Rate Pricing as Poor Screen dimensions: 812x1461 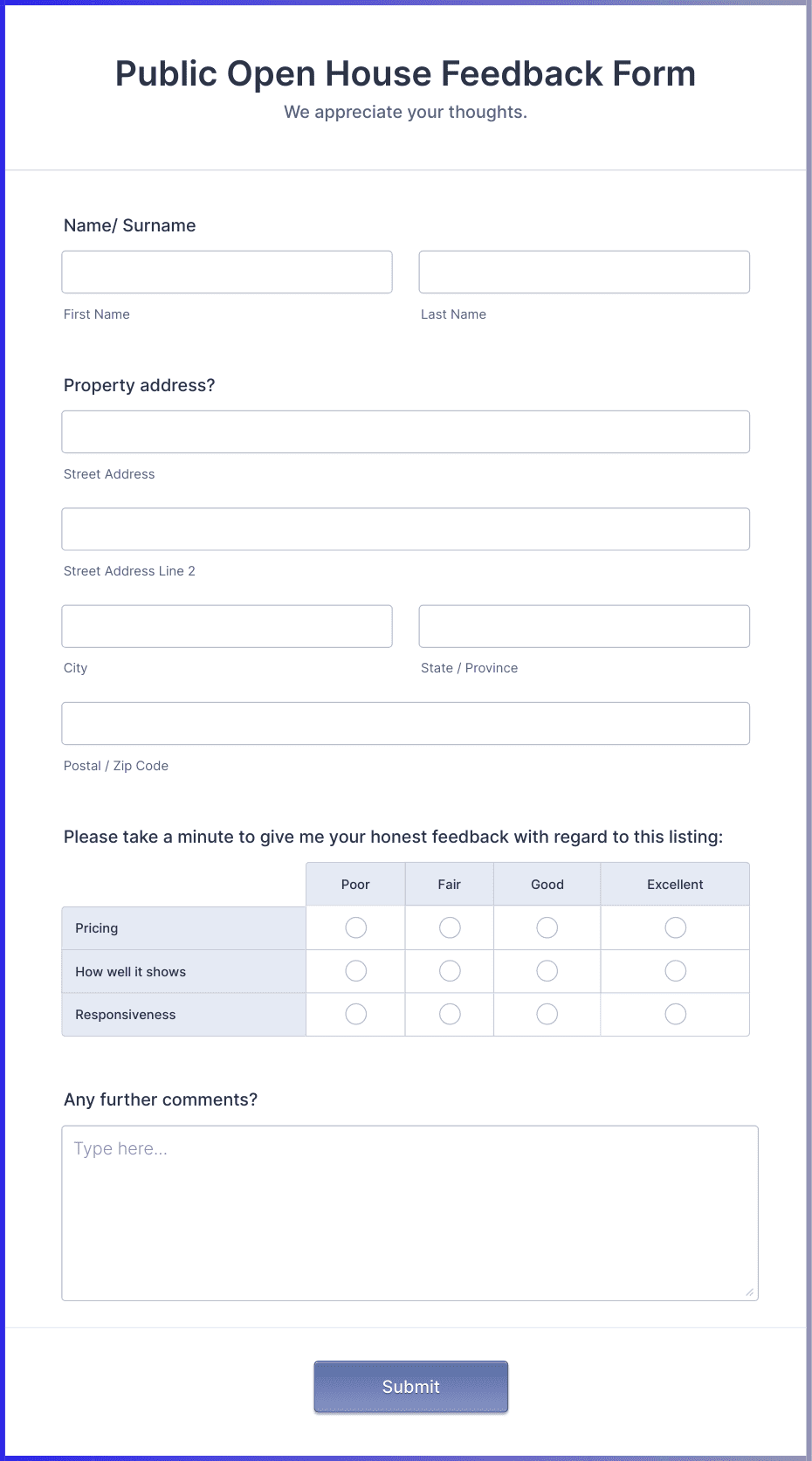pos(356,927)
